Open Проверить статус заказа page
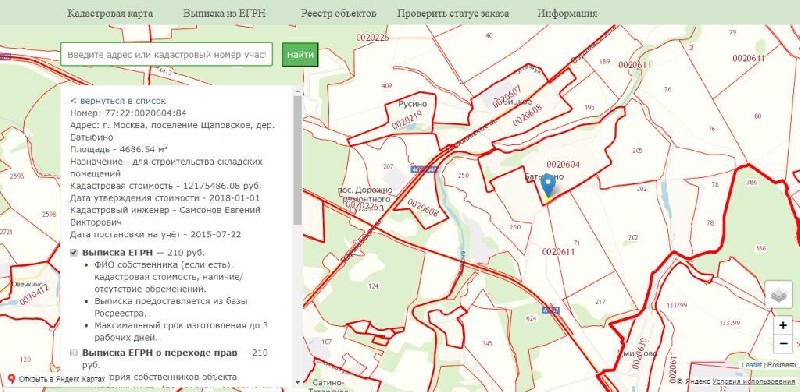800x392 pixels. [453, 13]
